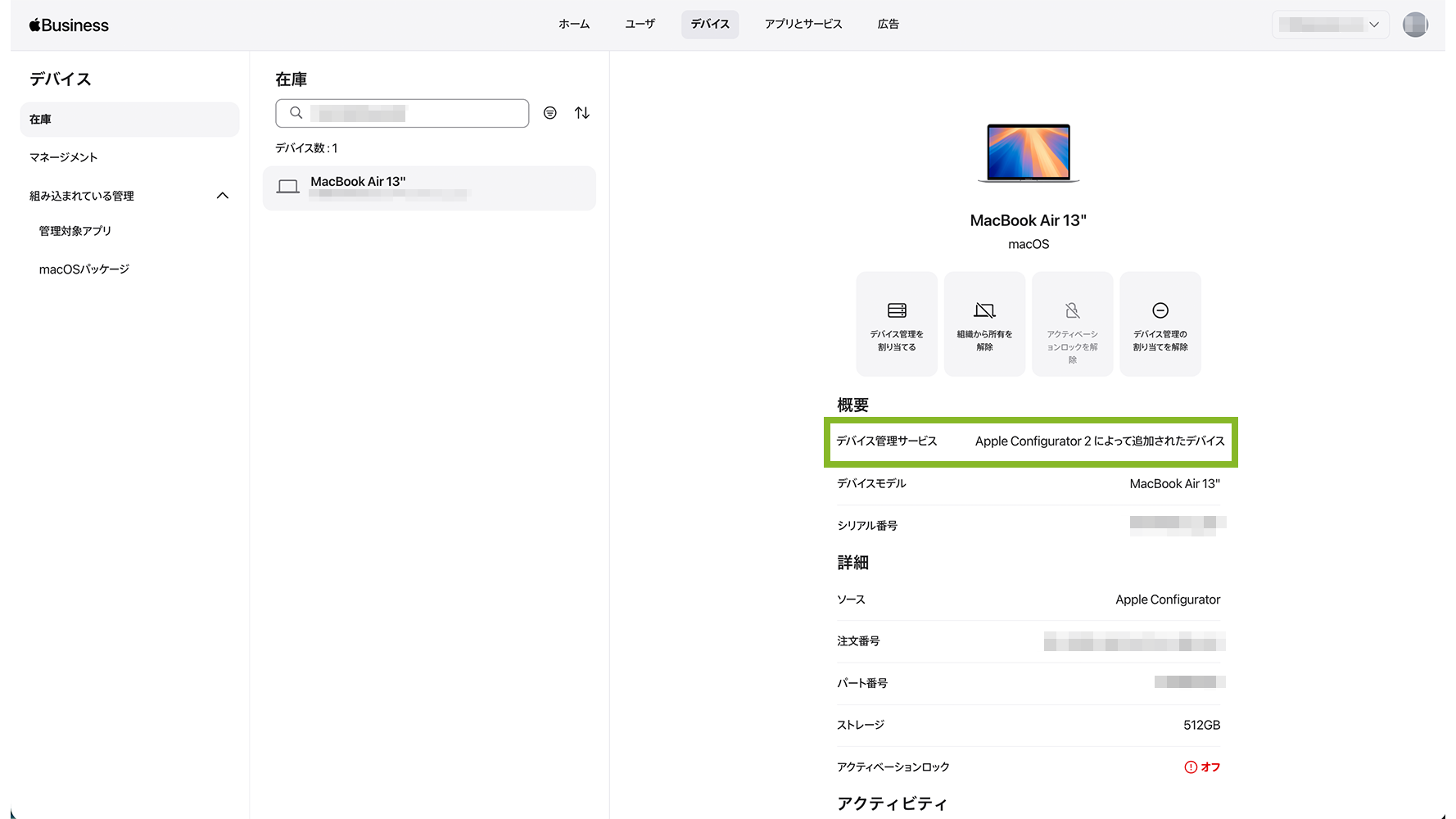Click the sort arrows icon in inventory
The image size is (1456, 819).
(582, 113)
